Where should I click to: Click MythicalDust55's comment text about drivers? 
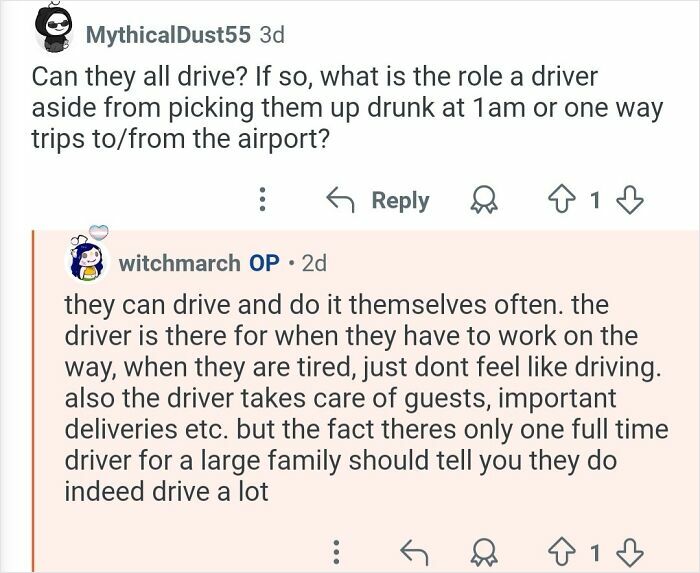click(x=340, y=105)
